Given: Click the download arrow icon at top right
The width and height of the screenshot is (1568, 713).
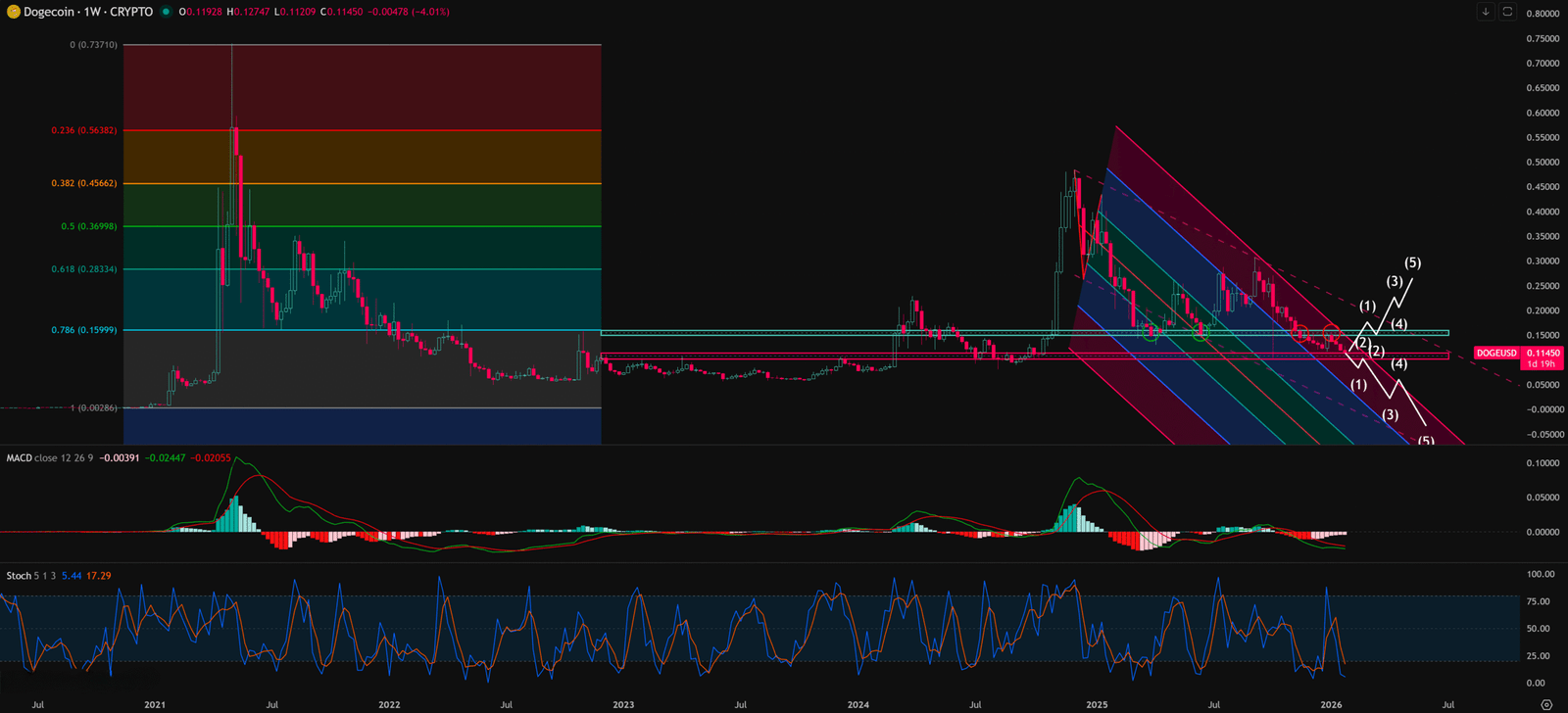Looking at the screenshot, I should pos(1486,12).
